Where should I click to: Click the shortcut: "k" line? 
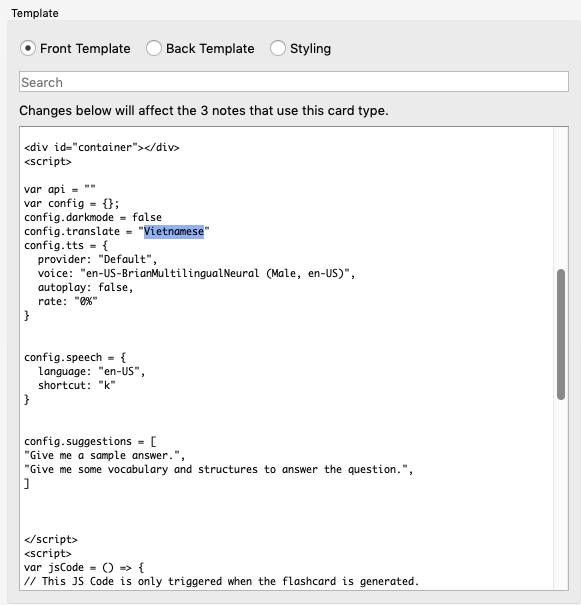[x=77, y=385]
